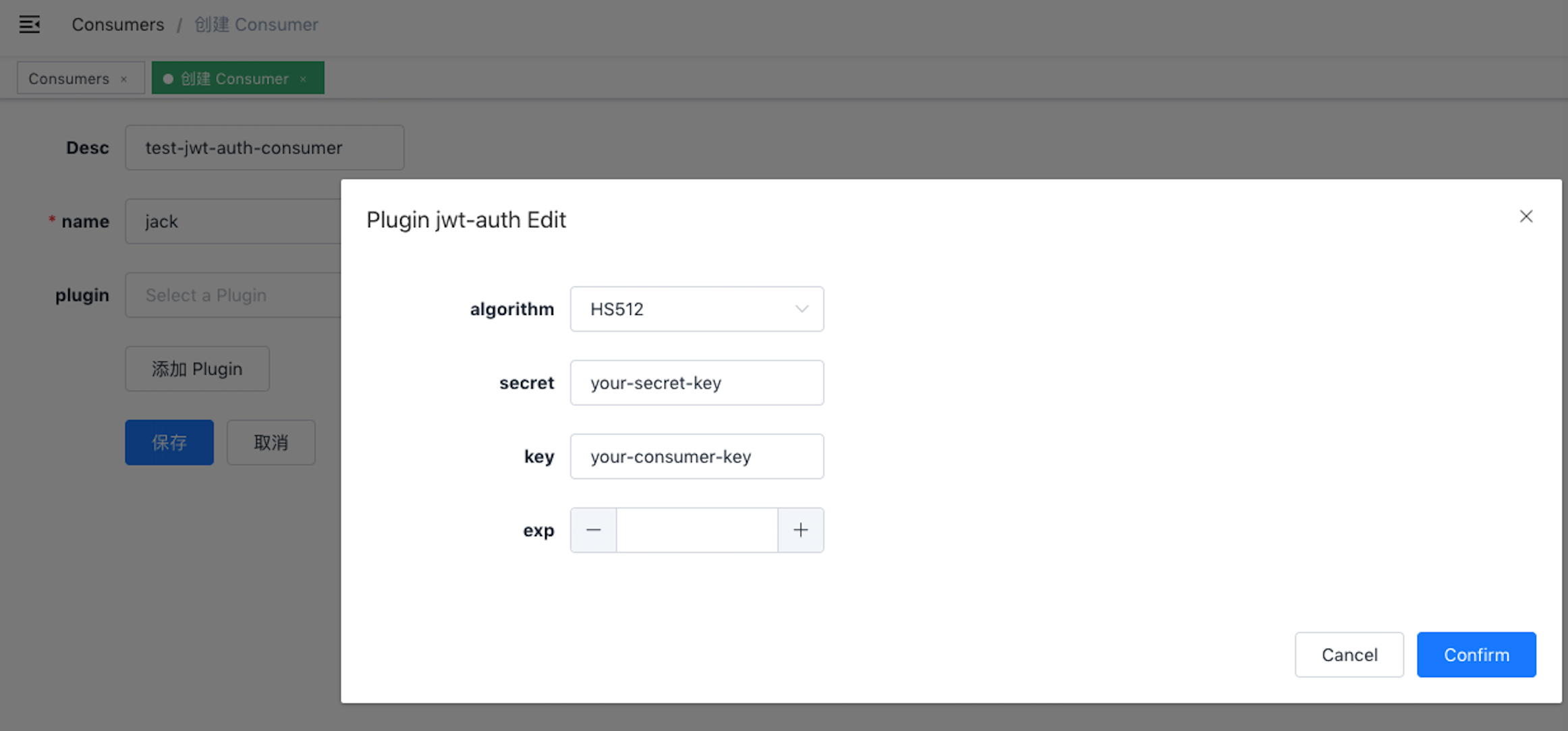Decrease exp value with minus button
The width and height of the screenshot is (1568, 731).
pyautogui.click(x=593, y=530)
